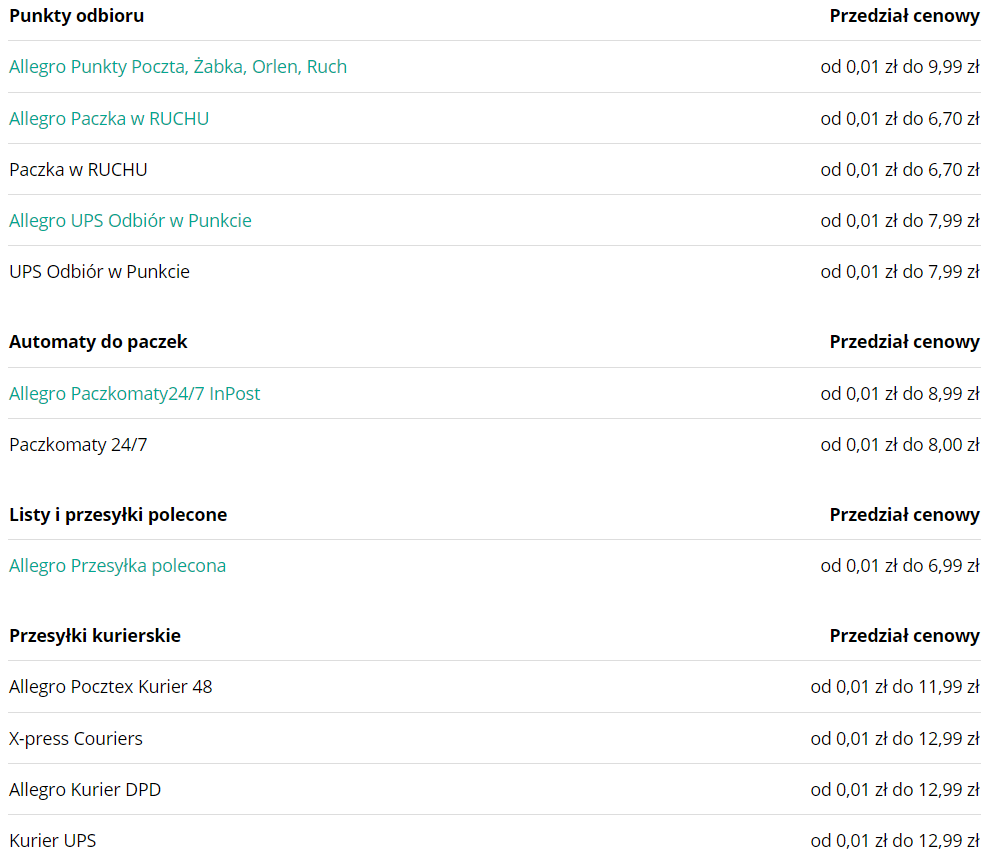Open Allegro UPS Odbiór w Punkcie link

click(130, 220)
